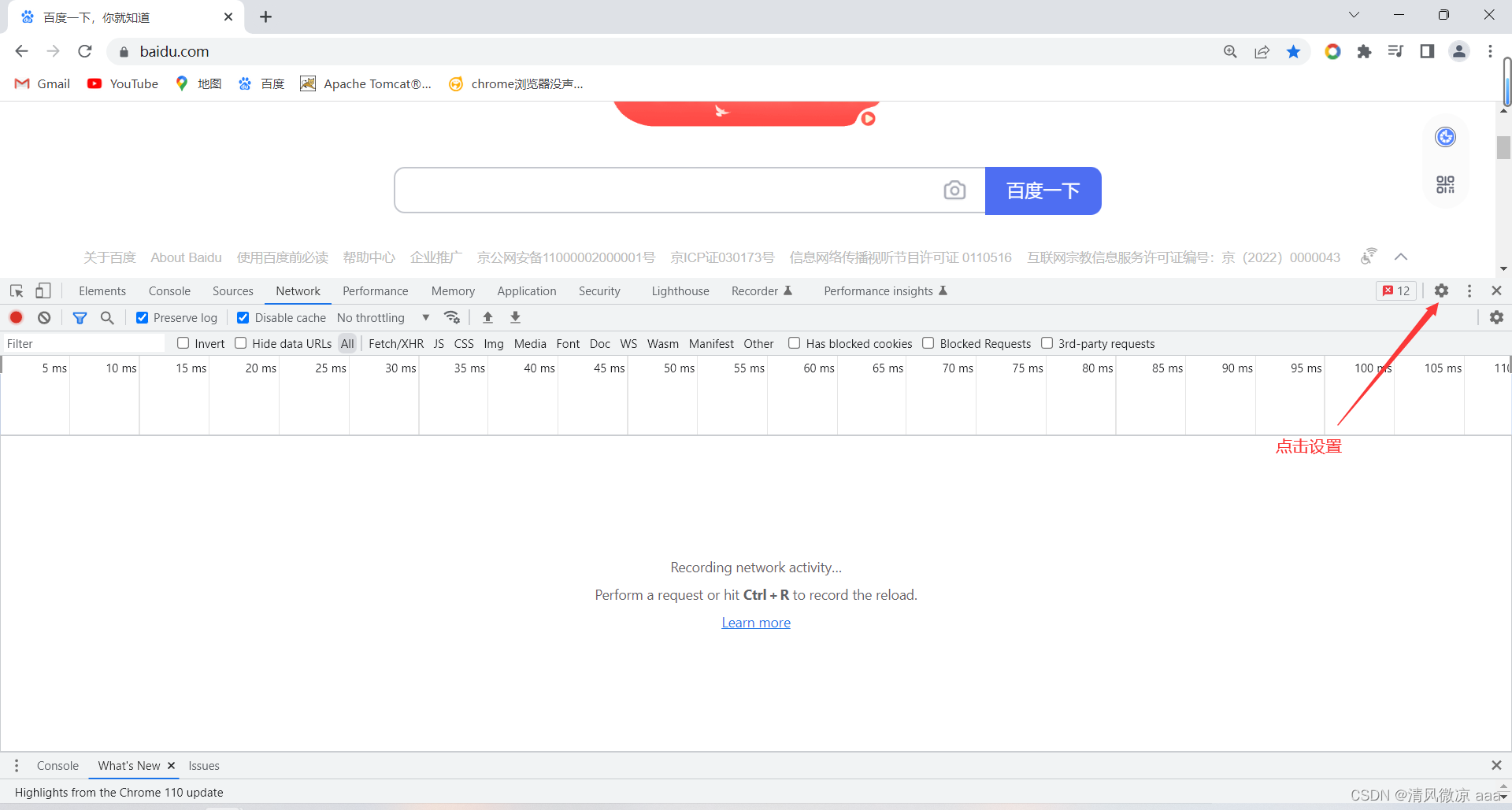Click the bookmark star icon
Screen dimensions: 1512x810
[x=1293, y=51]
